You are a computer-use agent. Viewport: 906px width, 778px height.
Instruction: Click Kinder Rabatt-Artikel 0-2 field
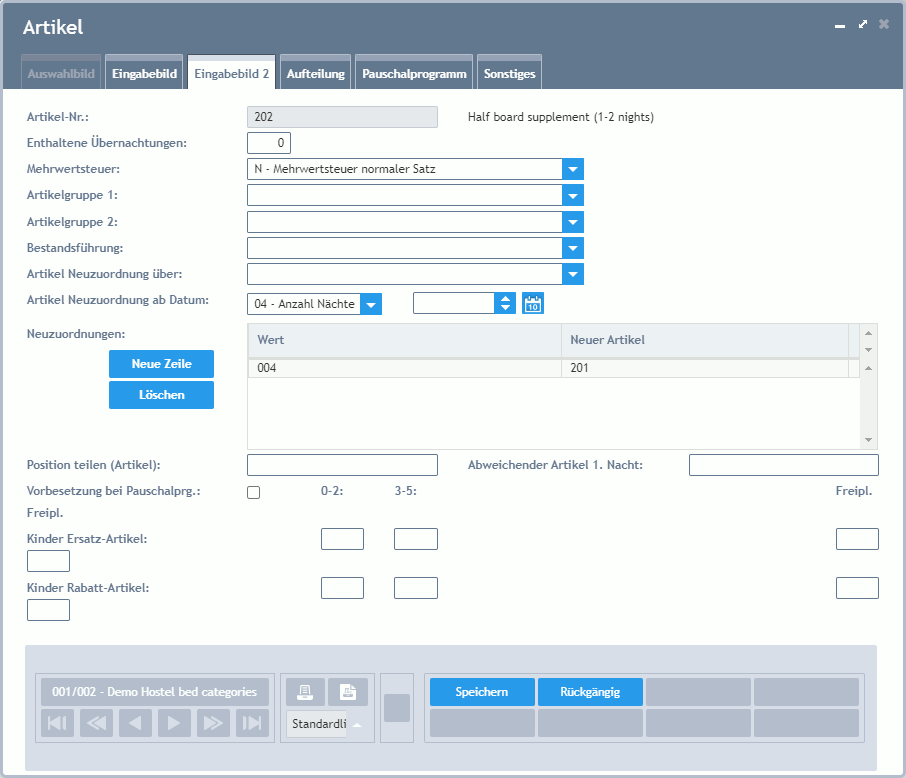click(x=343, y=588)
